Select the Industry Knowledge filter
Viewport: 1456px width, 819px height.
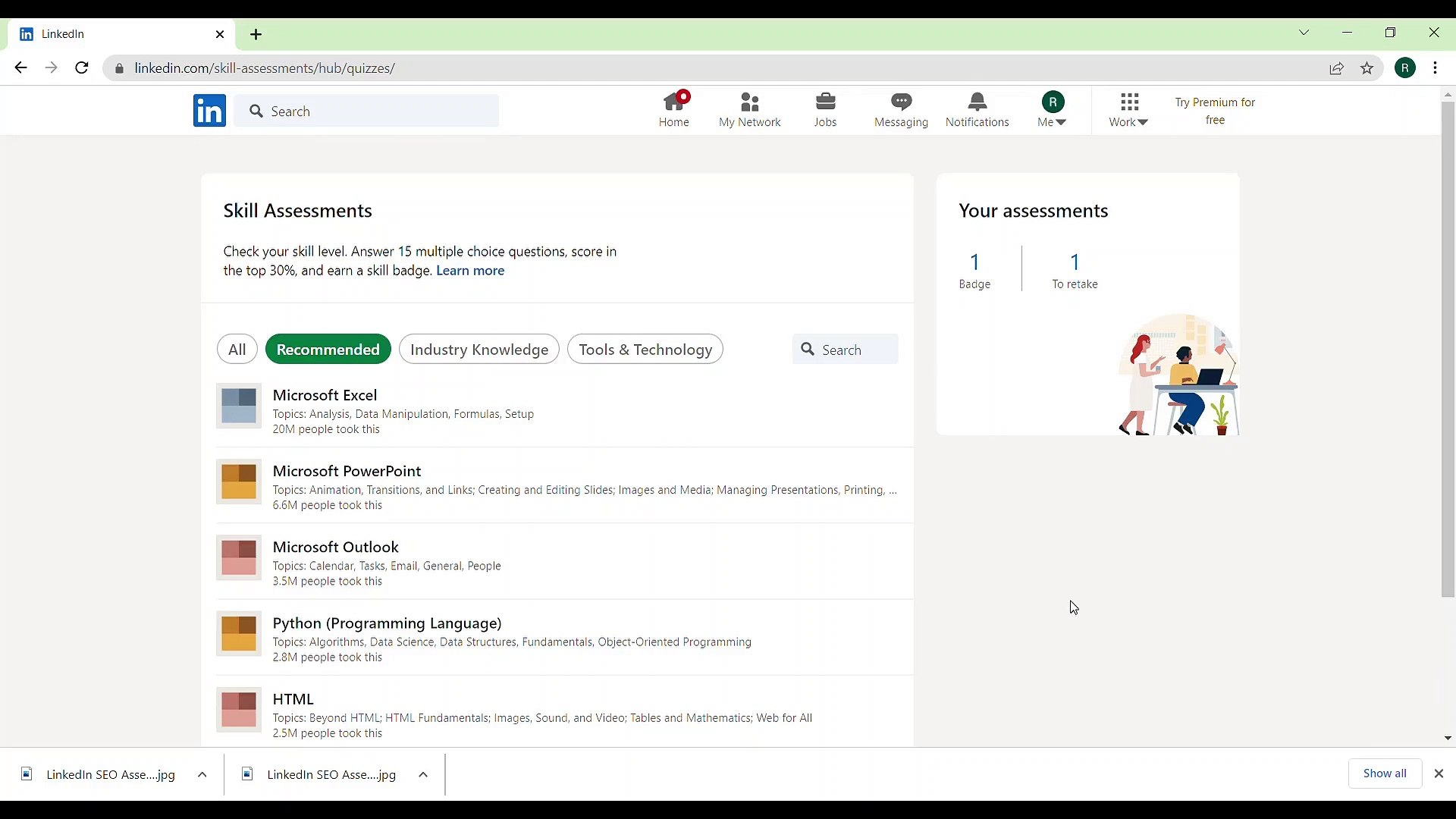pos(479,350)
